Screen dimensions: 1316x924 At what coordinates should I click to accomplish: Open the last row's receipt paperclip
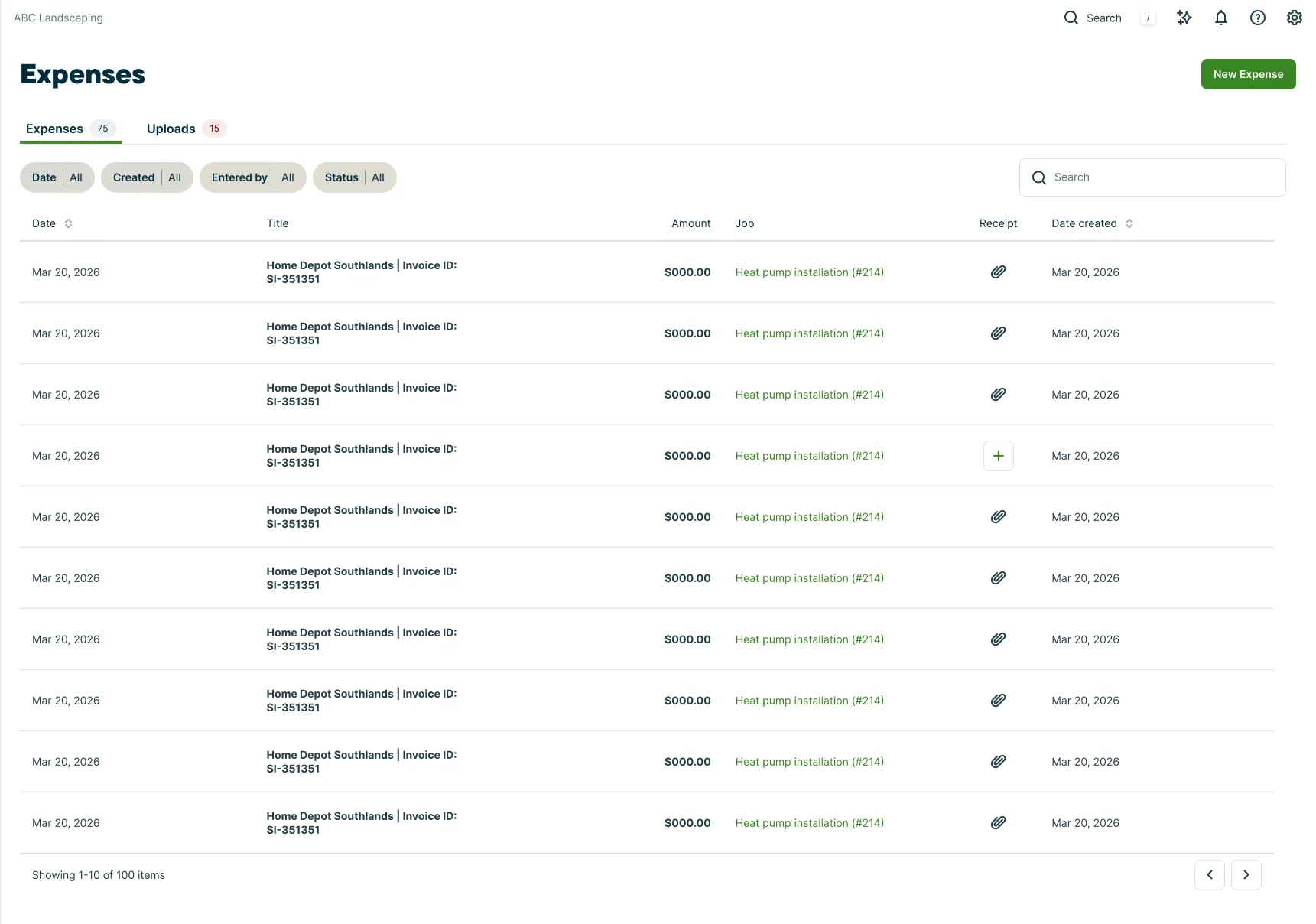pyautogui.click(x=998, y=823)
